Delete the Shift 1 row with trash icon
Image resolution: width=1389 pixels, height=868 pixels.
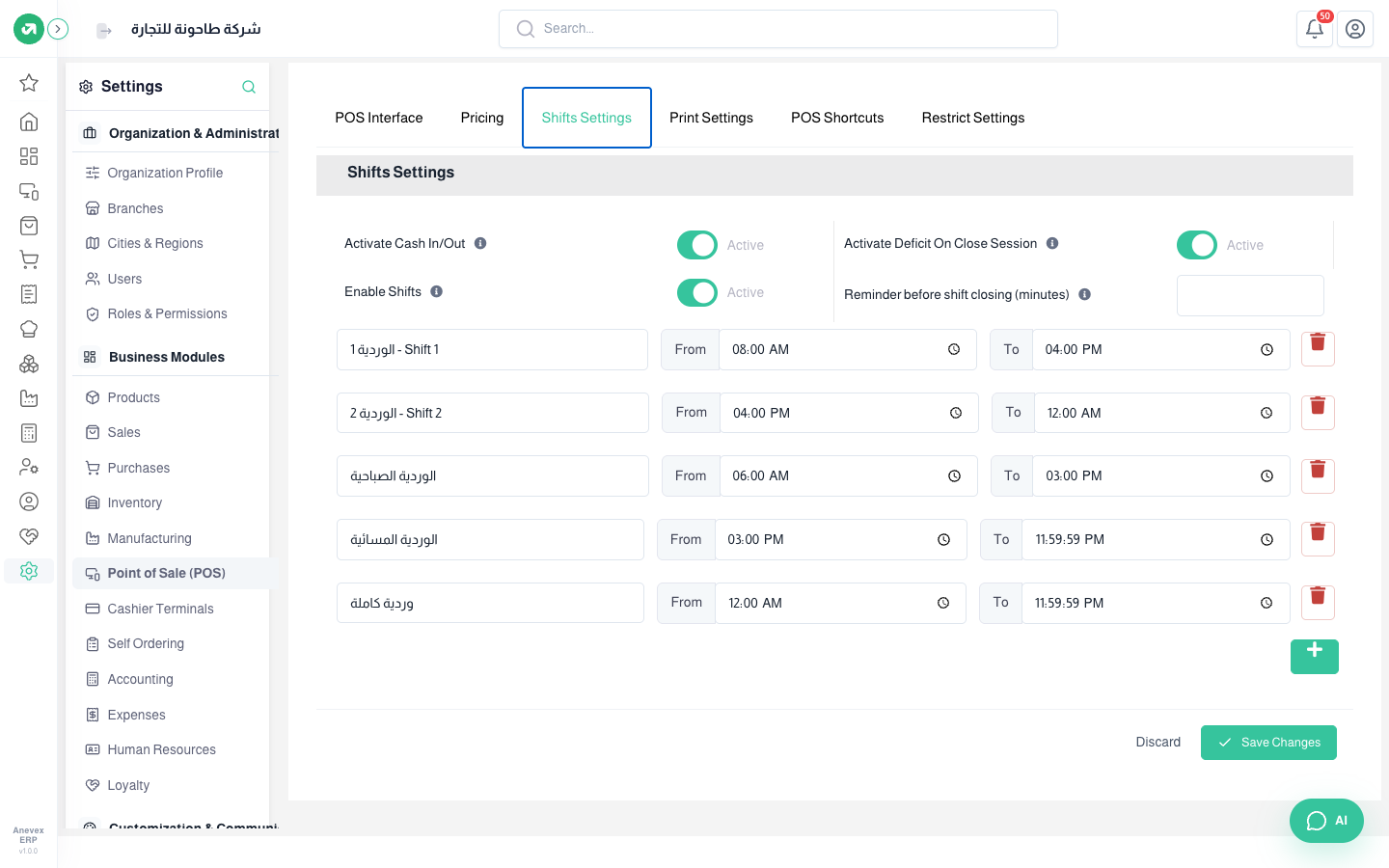point(1318,348)
